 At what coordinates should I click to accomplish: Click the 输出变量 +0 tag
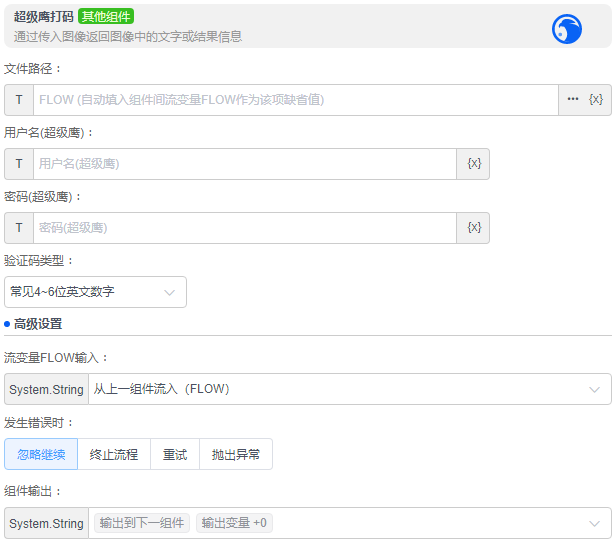234,523
